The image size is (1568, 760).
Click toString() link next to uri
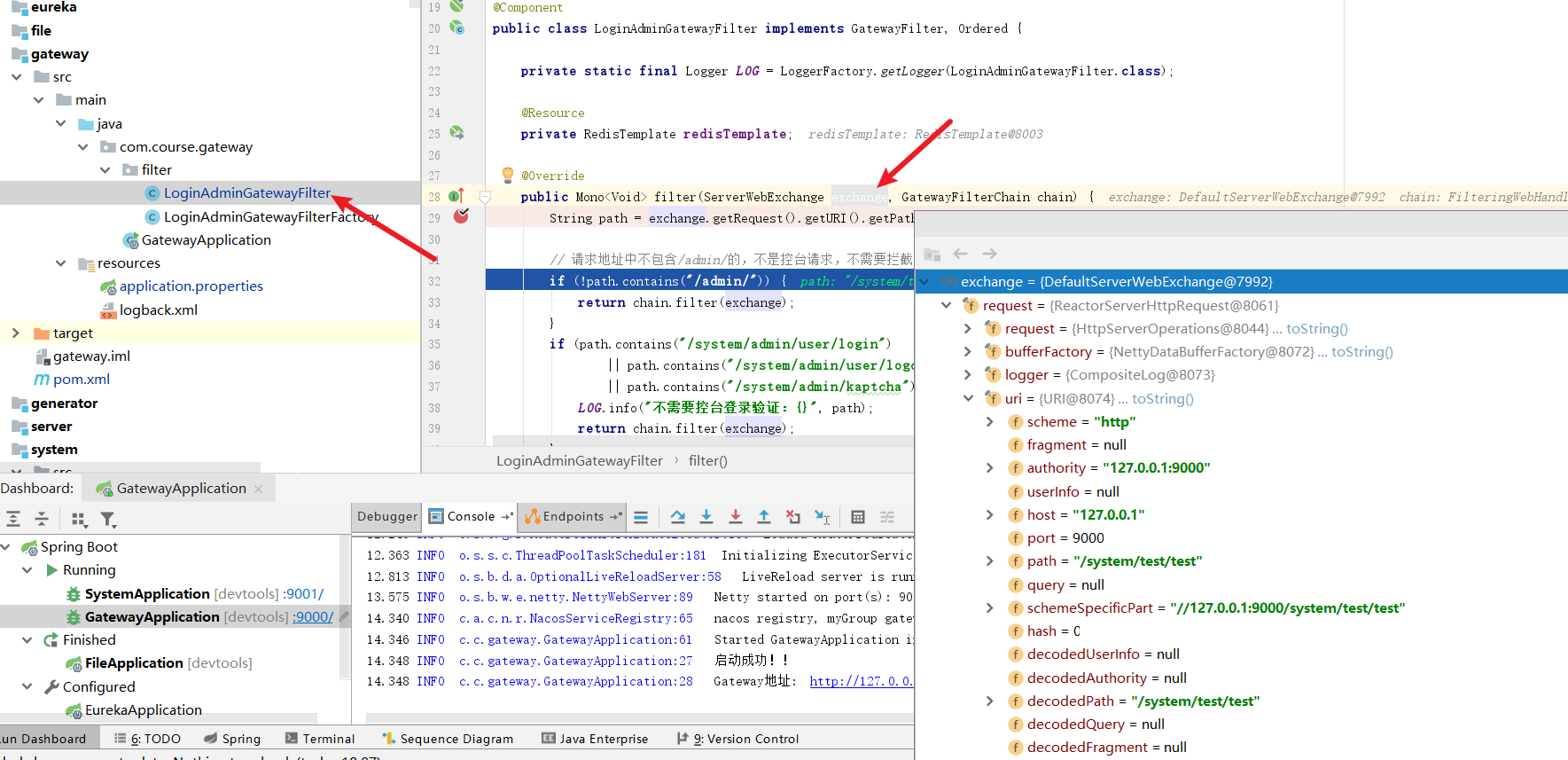tap(1162, 399)
